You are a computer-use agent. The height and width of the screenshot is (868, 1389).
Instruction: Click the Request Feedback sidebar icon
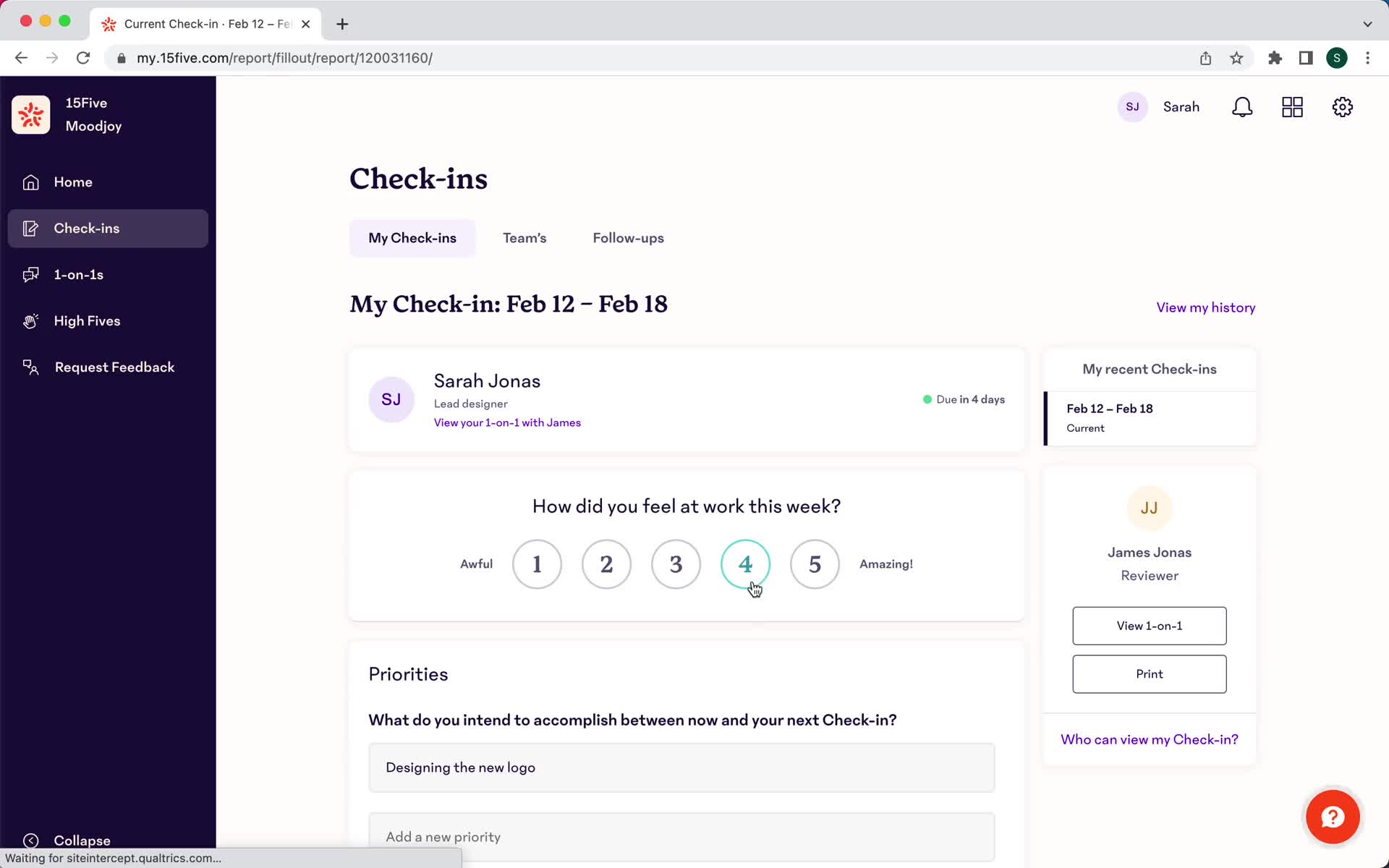point(31,367)
